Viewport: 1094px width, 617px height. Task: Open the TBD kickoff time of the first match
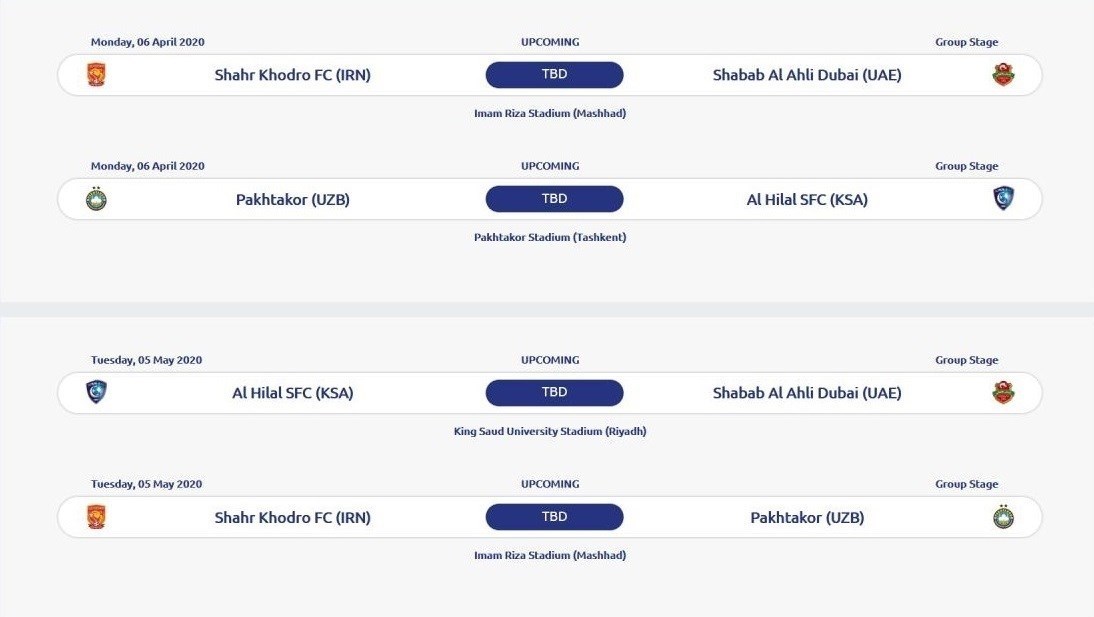(x=554, y=74)
